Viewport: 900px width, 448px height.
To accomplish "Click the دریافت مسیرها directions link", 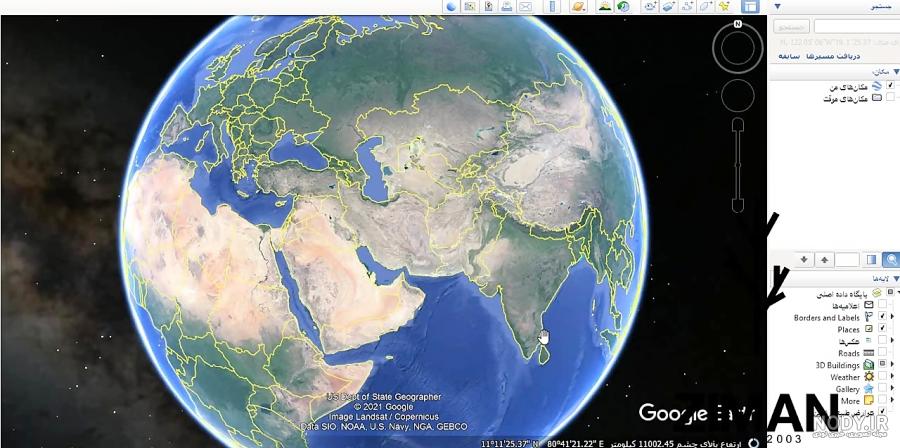I will pos(833,56).
